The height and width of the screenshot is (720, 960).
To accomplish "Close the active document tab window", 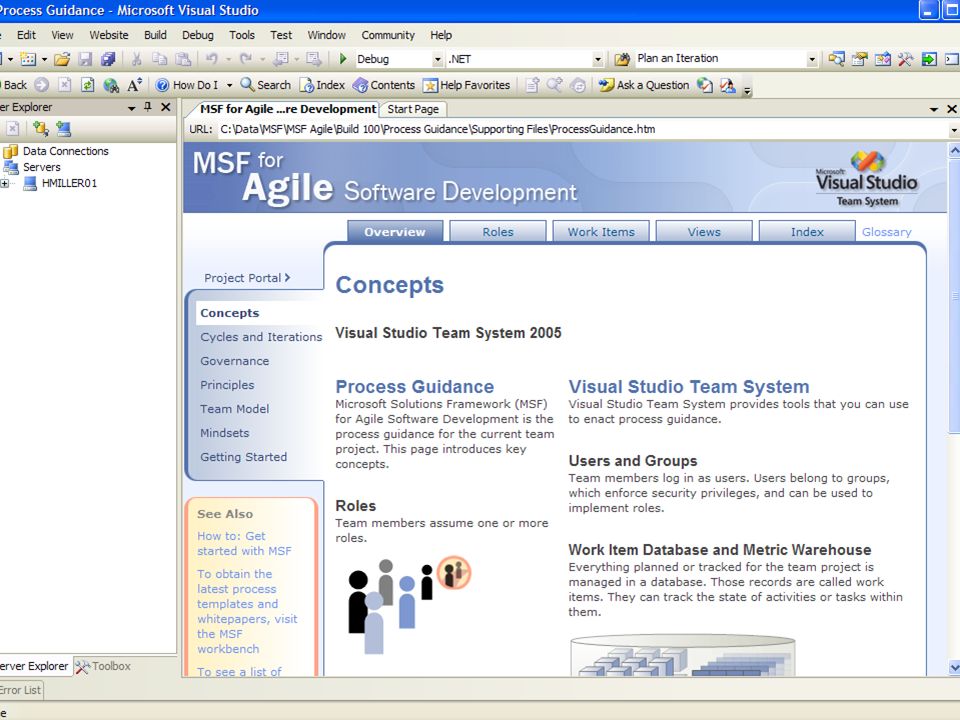I will coord(951,109).
